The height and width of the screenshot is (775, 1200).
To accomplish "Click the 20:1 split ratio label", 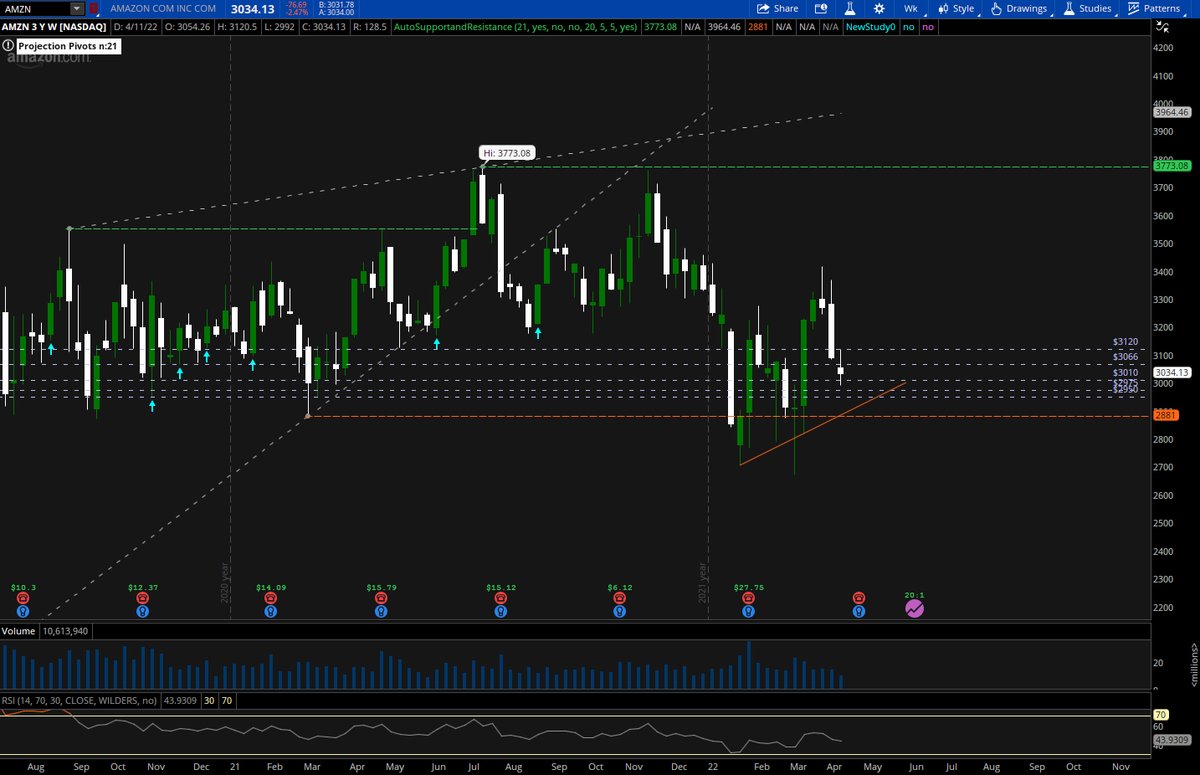I will click(915, 593).
